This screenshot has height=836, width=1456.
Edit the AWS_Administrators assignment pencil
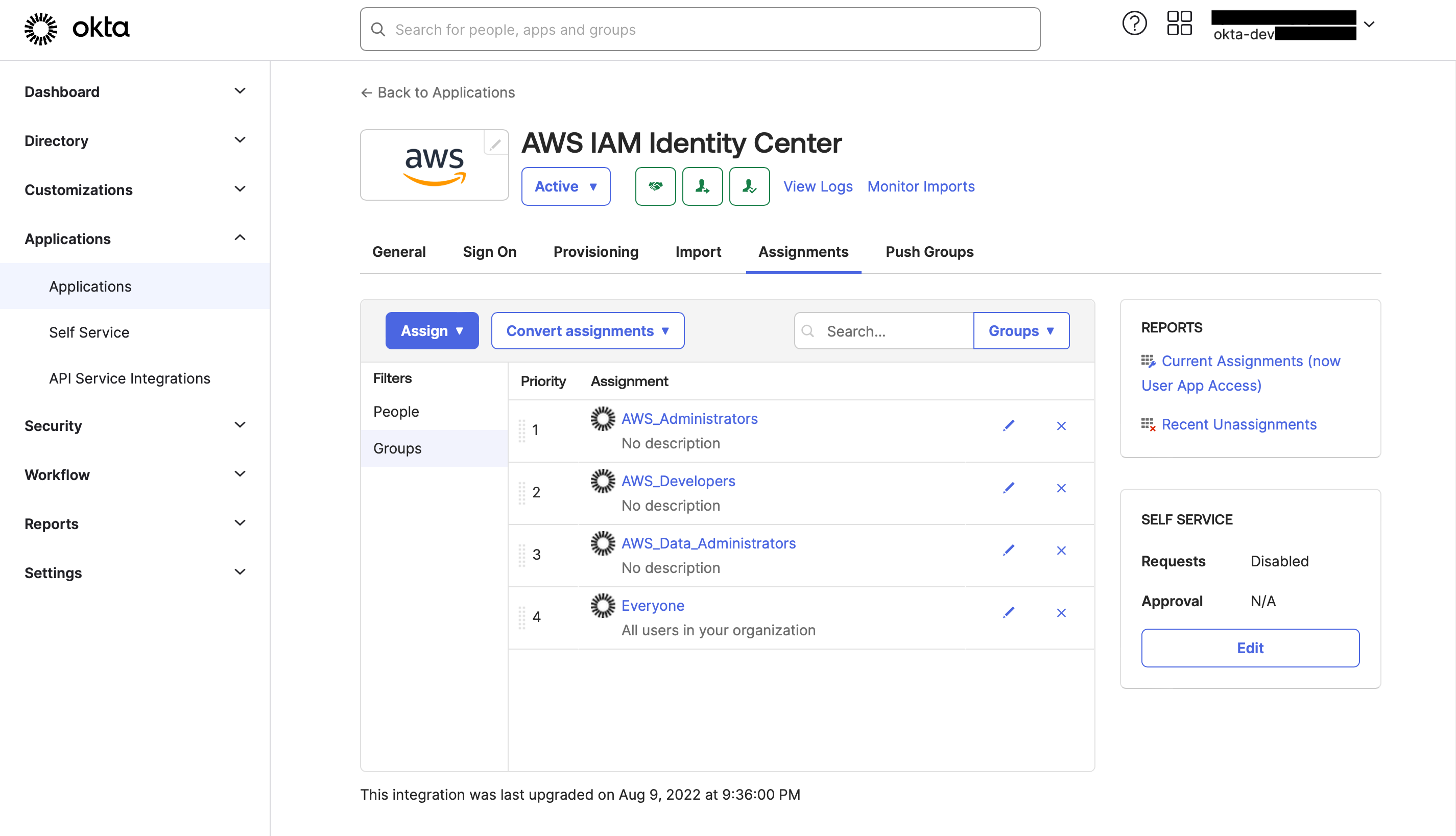[1009, 425]
